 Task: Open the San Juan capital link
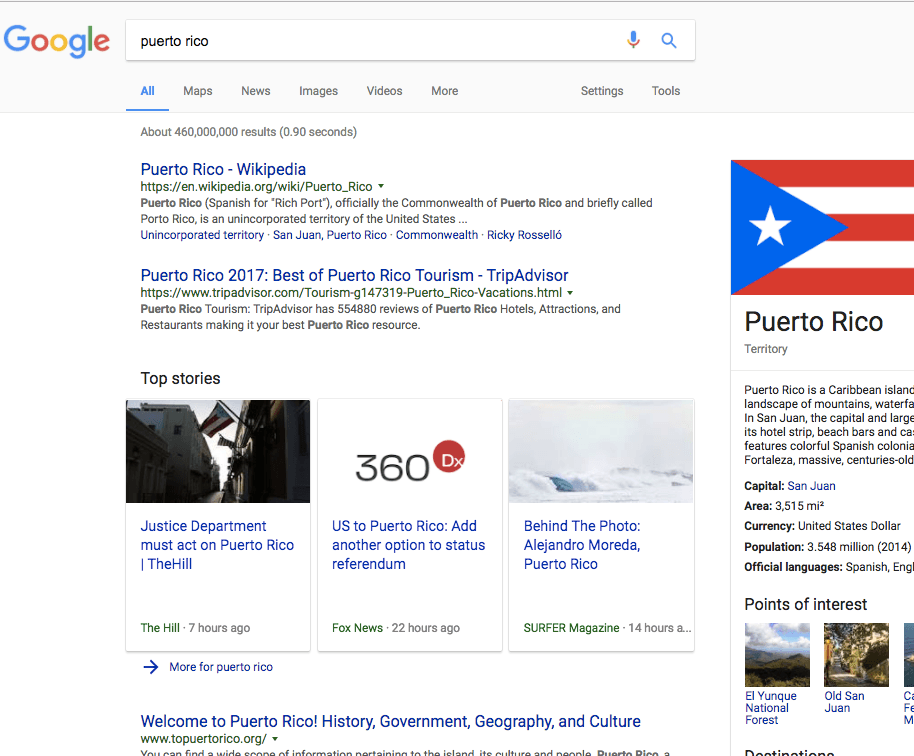(x=811, y=486)
